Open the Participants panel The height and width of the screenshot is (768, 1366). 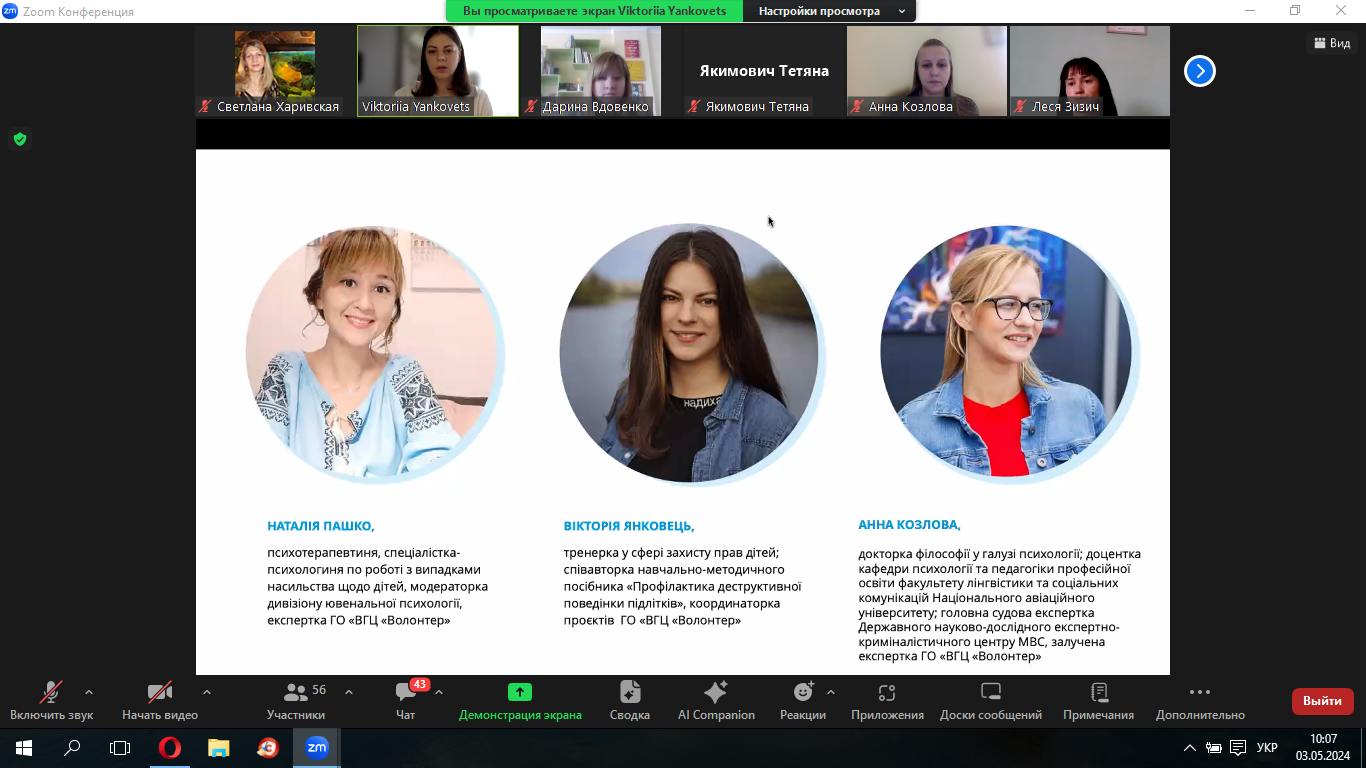(296, 700)
